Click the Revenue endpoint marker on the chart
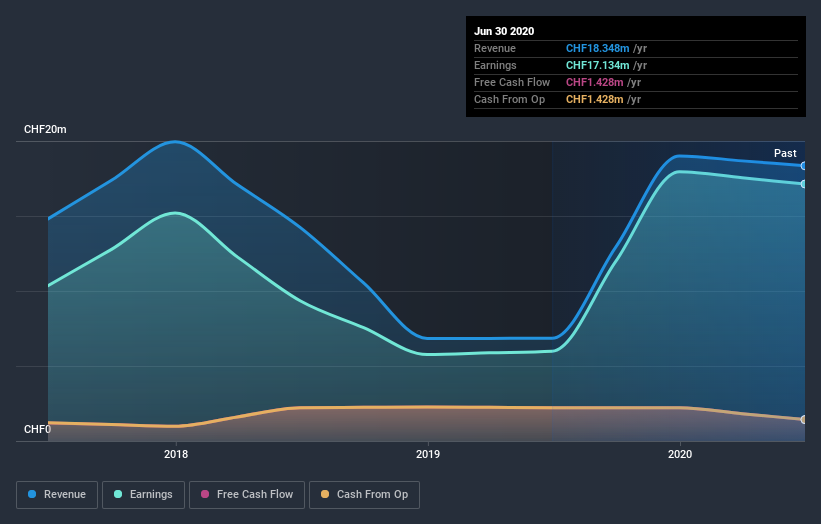 (x=804, y=166)
